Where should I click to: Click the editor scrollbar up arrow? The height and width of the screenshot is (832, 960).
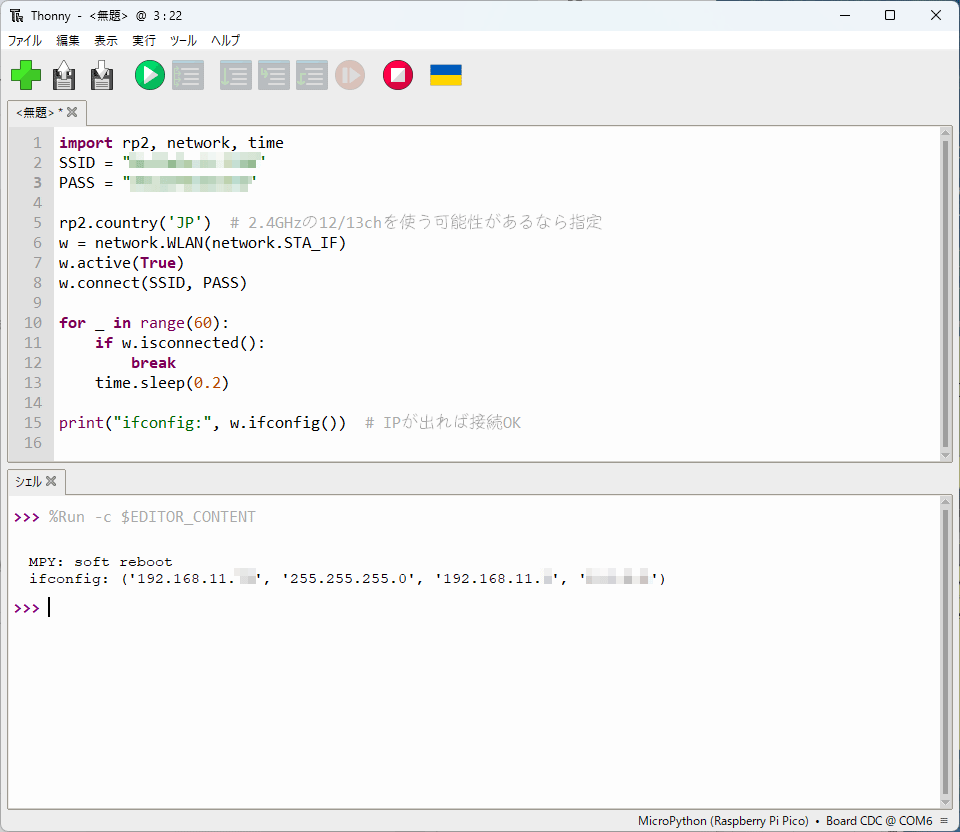tap(945, 132)
